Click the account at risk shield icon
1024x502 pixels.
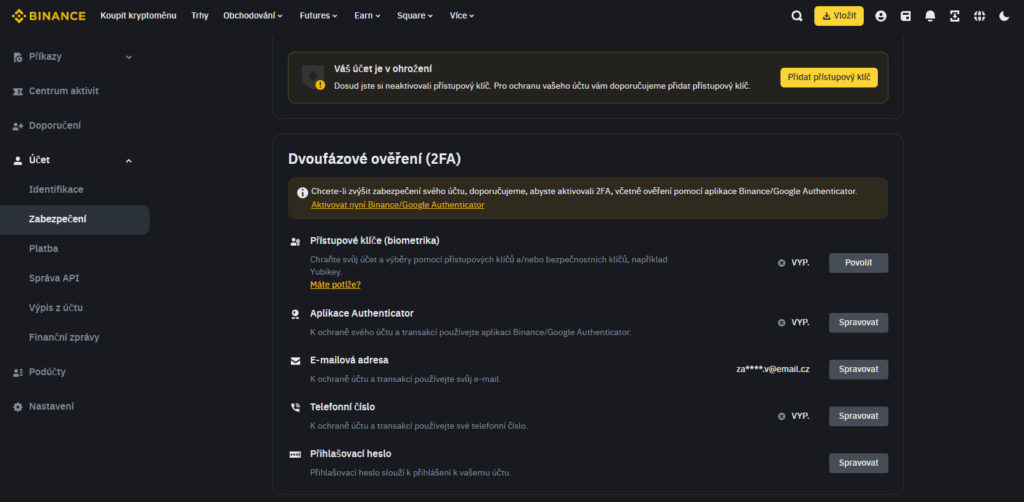pyautogui.click(x=313, y=78)
